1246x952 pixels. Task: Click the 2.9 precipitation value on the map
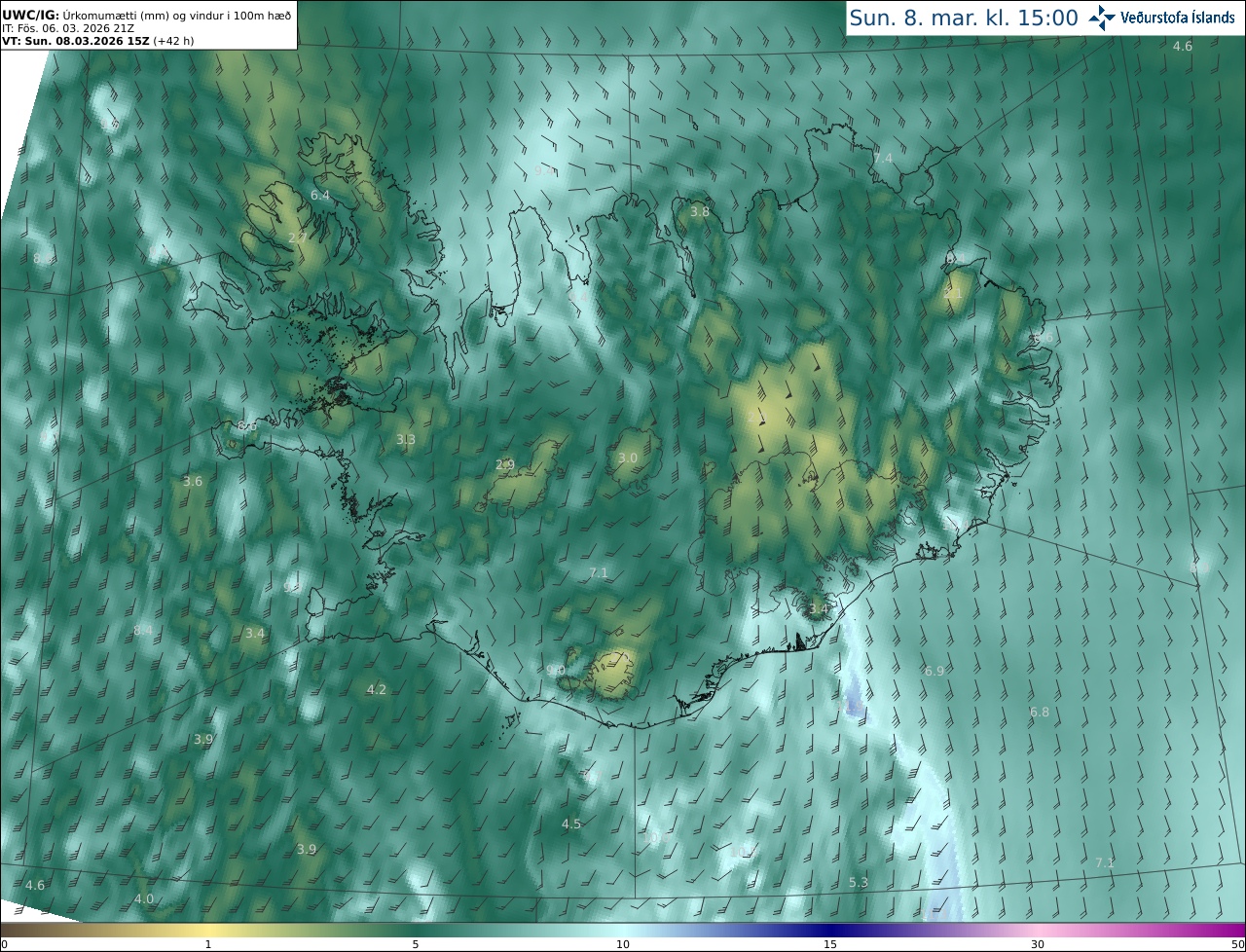click(505, 465)
